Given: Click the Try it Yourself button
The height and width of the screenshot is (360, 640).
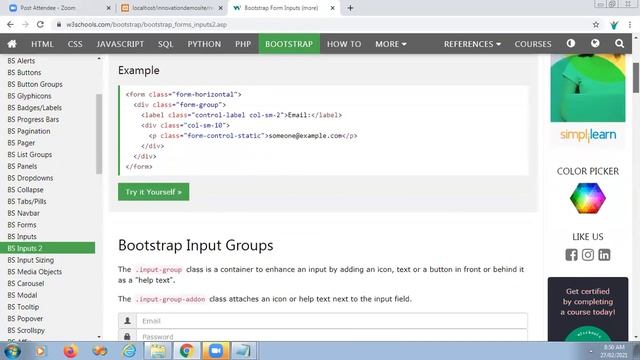Looking at the screenshot, I should click(x=153, y=192).
